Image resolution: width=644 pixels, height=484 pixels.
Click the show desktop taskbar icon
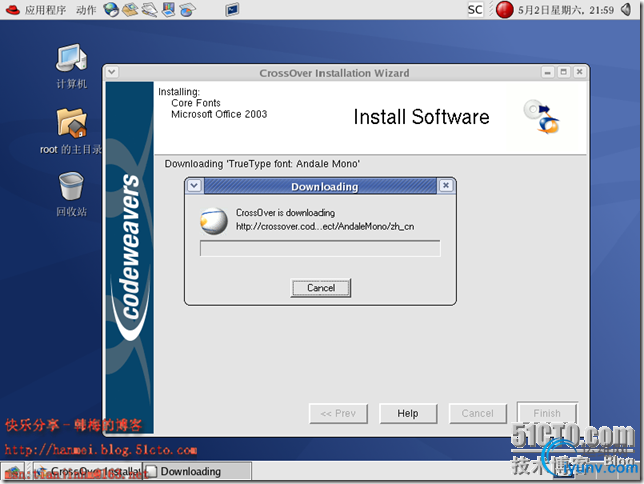[13, 471]
